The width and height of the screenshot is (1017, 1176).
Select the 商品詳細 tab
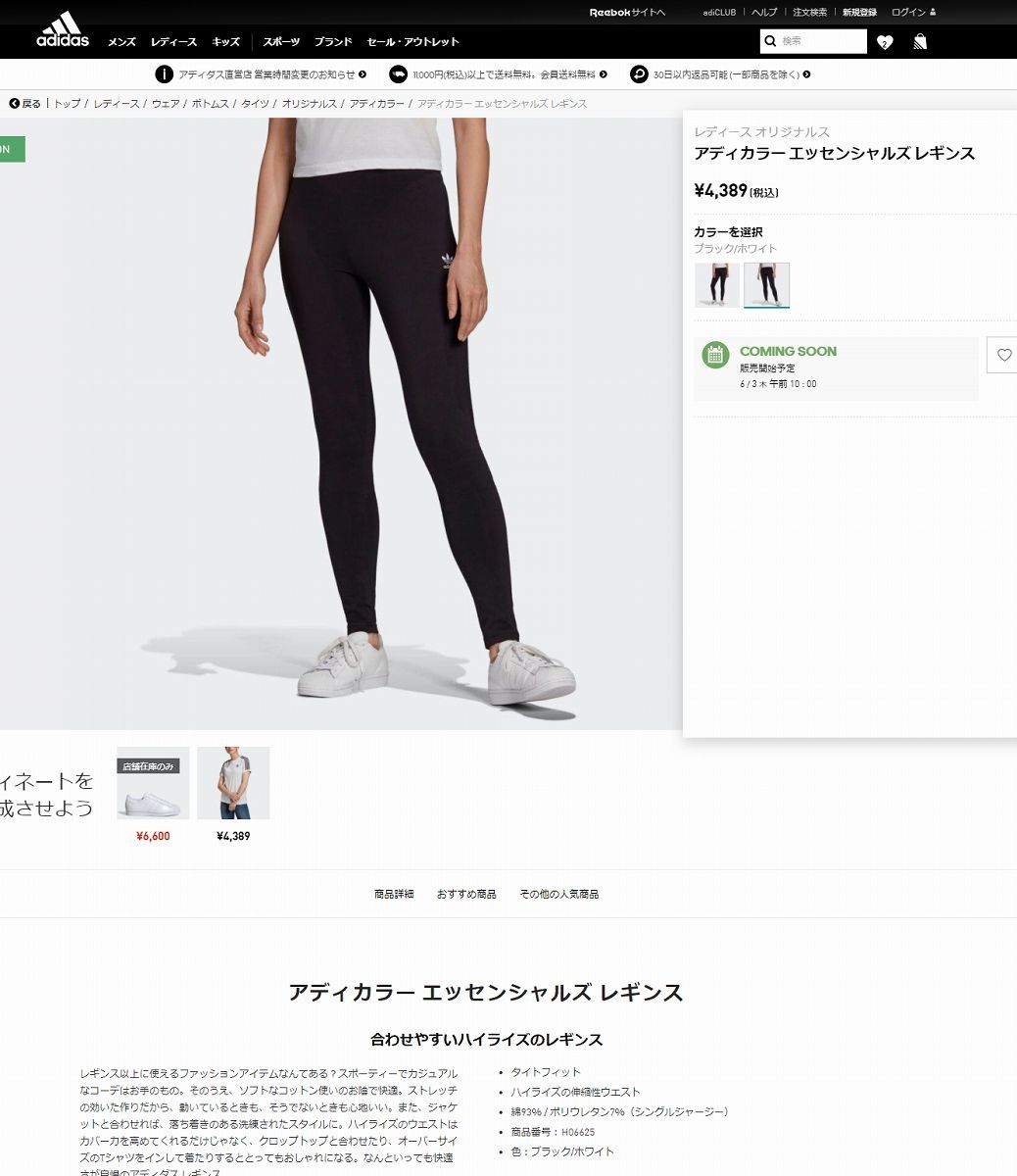coord(394,894)
